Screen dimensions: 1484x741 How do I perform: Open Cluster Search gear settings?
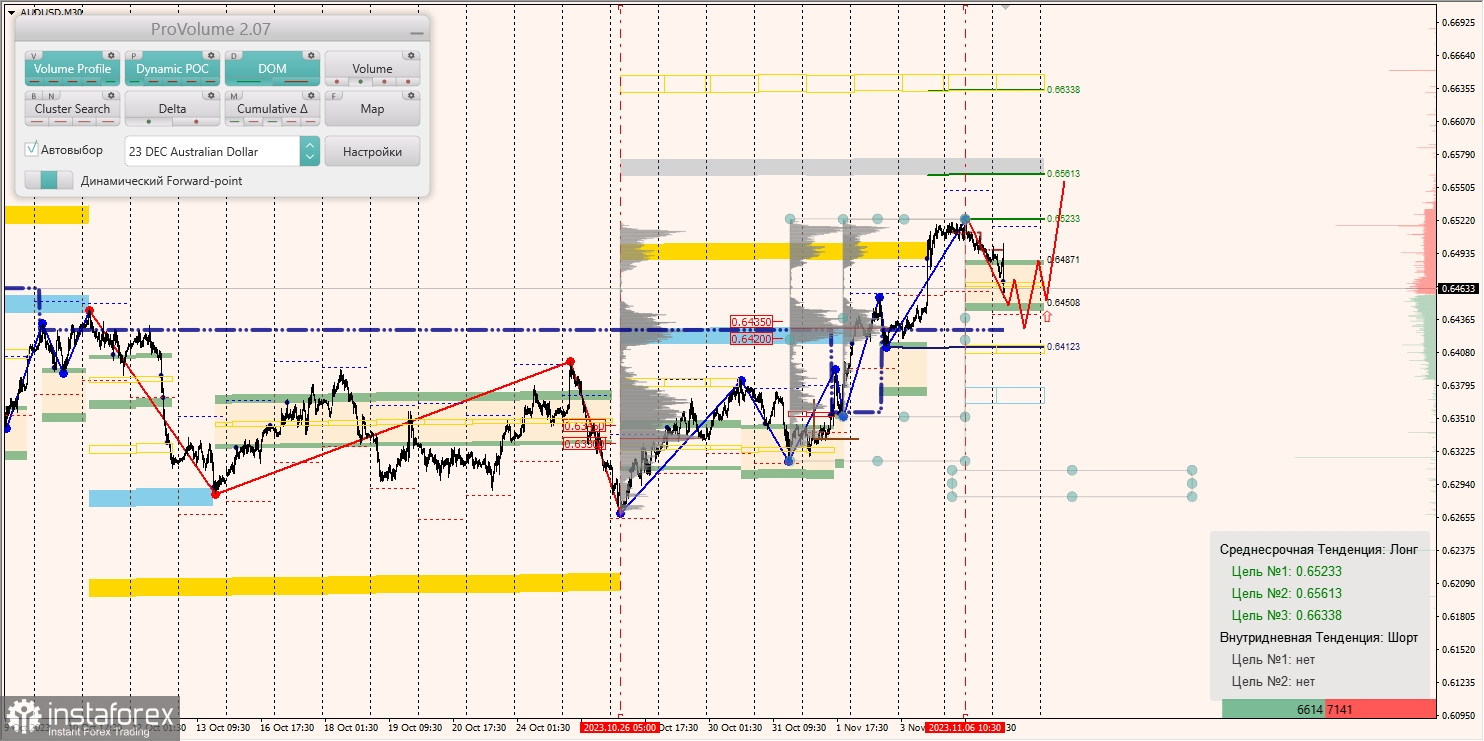pyautogui.click(x=111, y=95)
